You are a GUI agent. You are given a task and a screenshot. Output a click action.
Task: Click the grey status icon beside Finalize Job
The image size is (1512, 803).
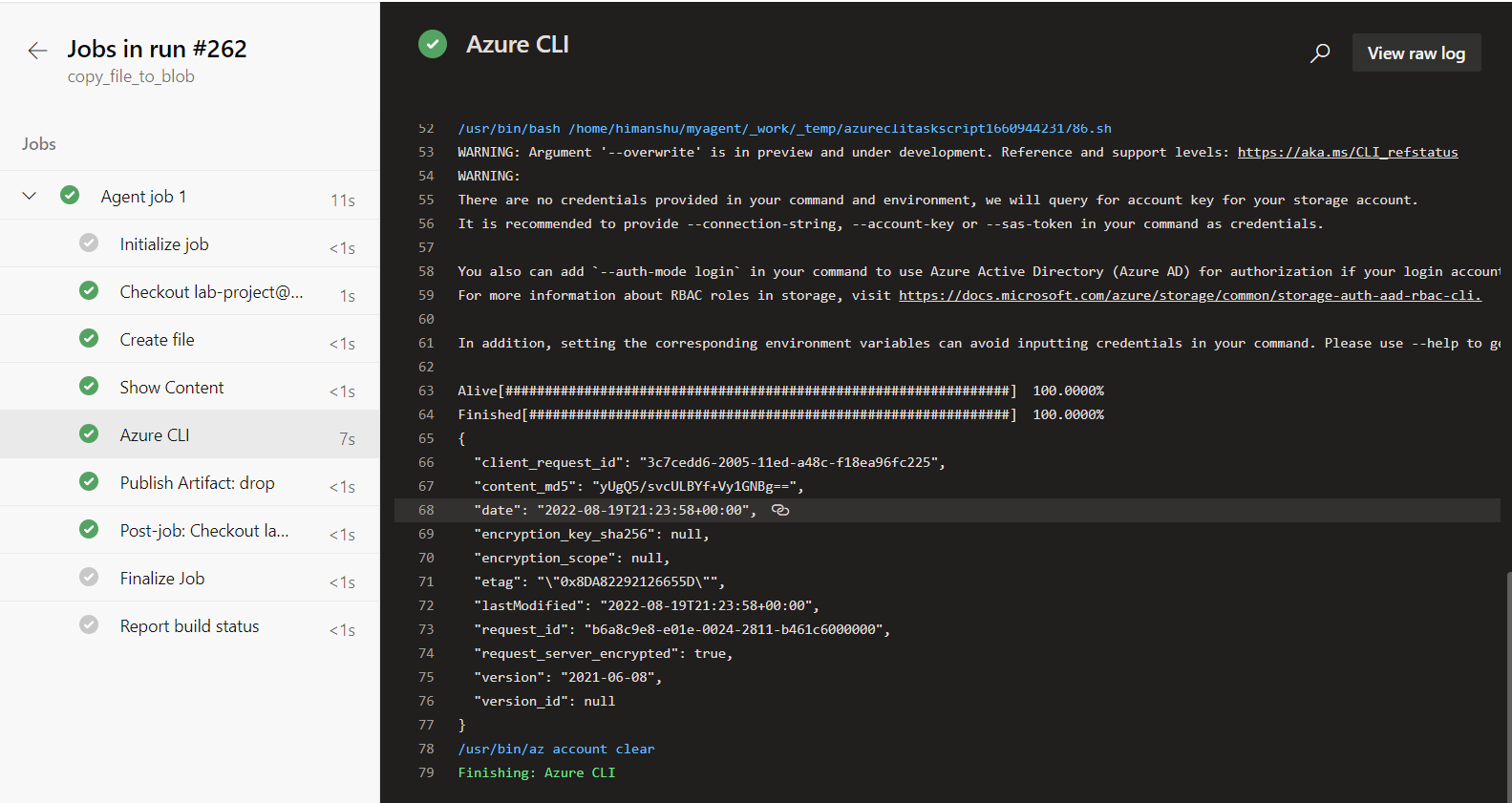(89, 577)
